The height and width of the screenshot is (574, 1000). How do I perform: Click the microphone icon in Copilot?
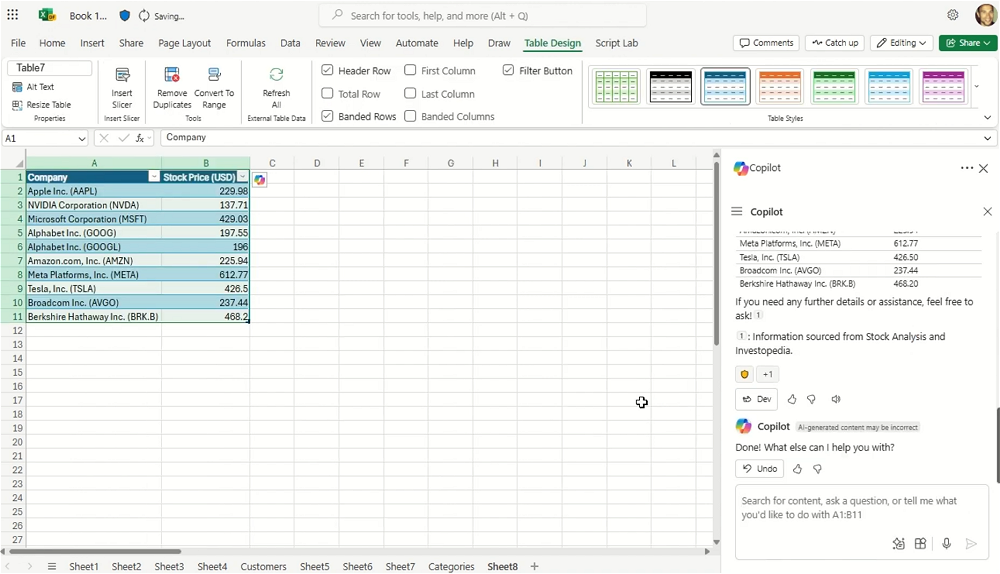point(946,543)
